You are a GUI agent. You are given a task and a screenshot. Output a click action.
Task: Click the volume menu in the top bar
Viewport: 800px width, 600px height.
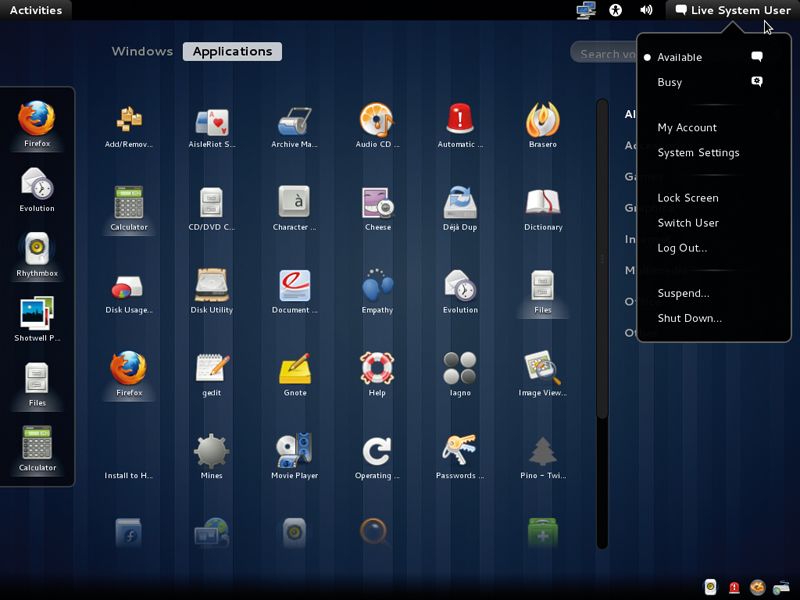645,10
